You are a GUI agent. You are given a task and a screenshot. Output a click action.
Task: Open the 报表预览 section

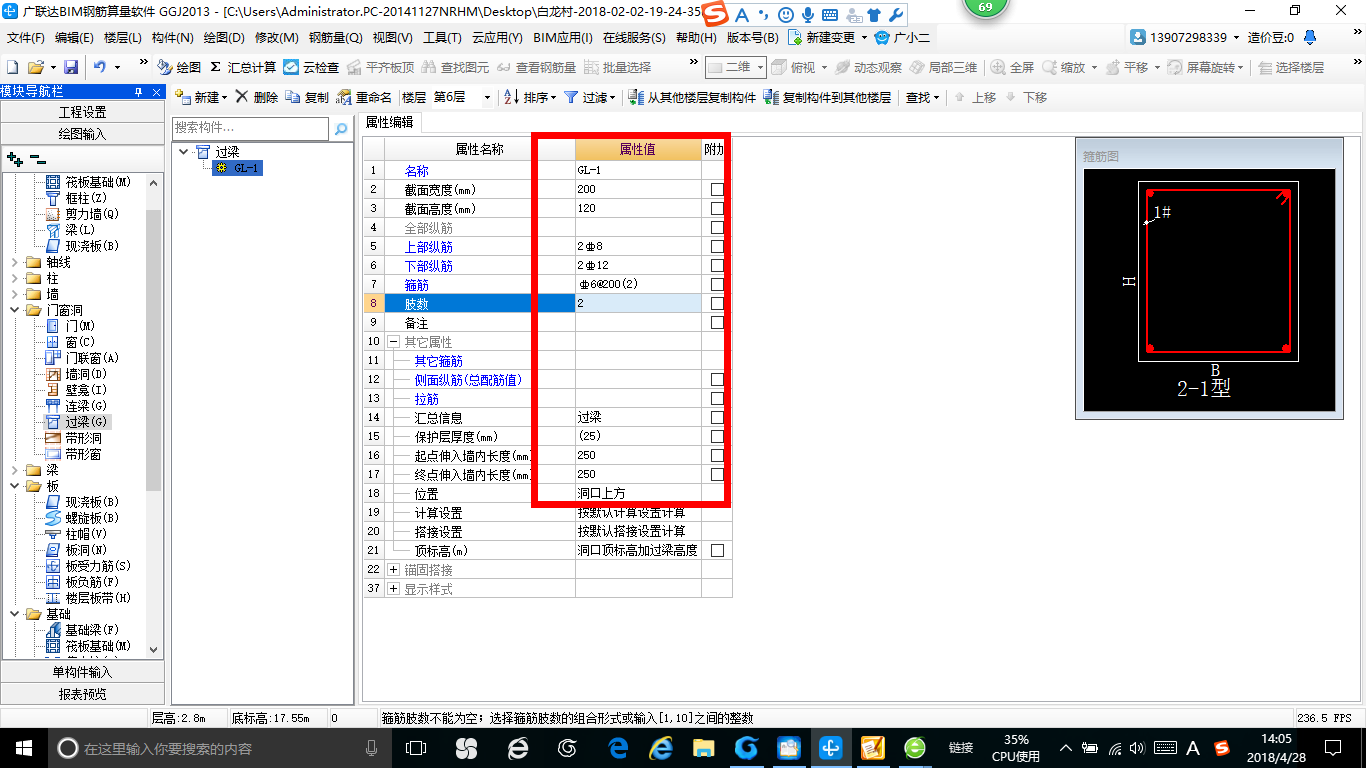(x=82, y=693)
